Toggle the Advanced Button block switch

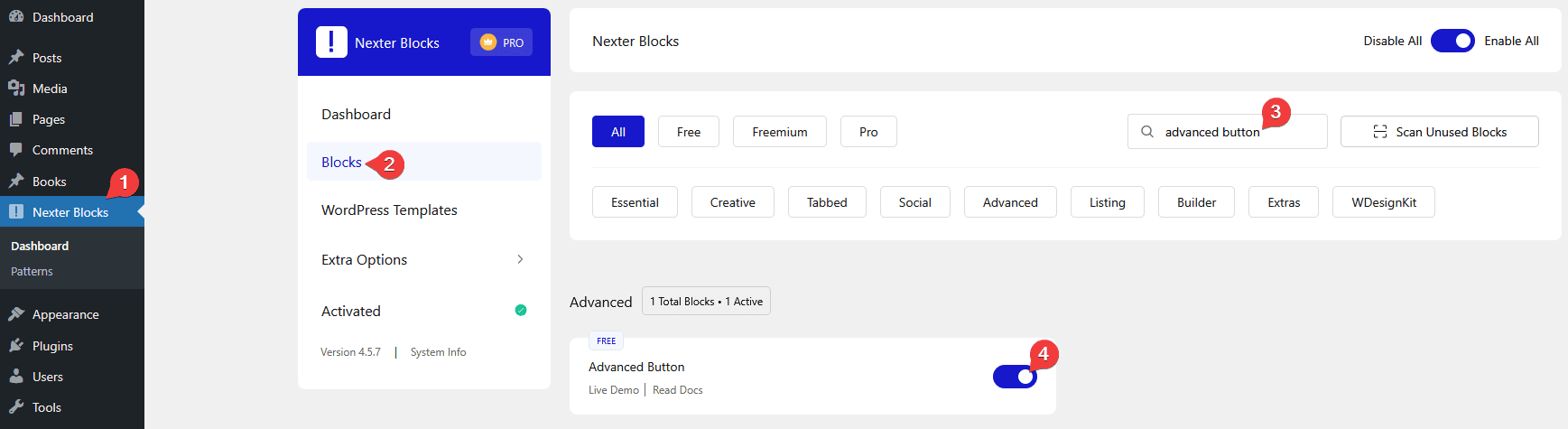tap(1015, 377)
